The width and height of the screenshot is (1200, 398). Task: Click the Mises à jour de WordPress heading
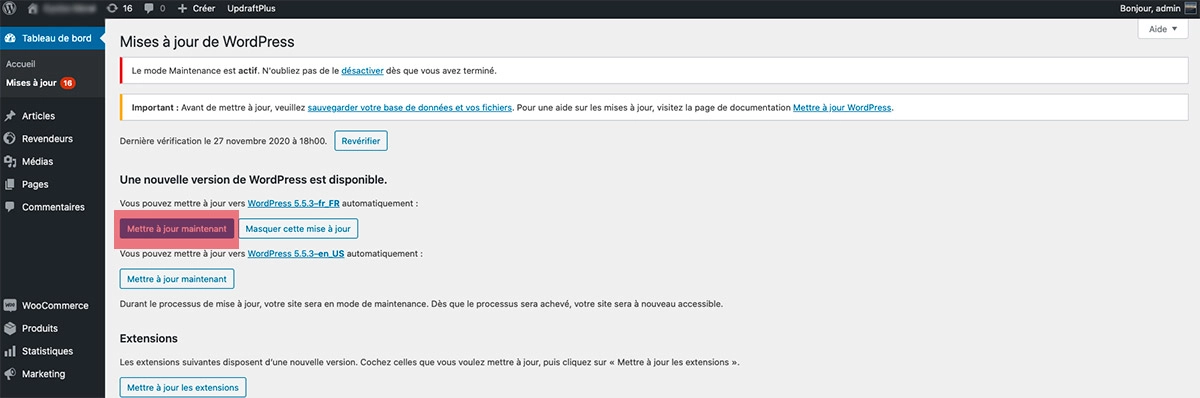coord(206,42)
